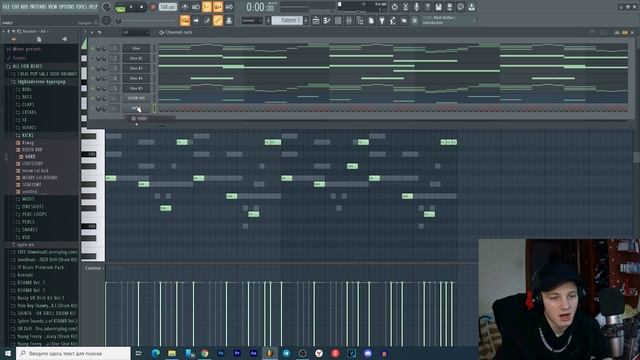
Task: Adjust the main volume knob
Action: tap(107, 7)
